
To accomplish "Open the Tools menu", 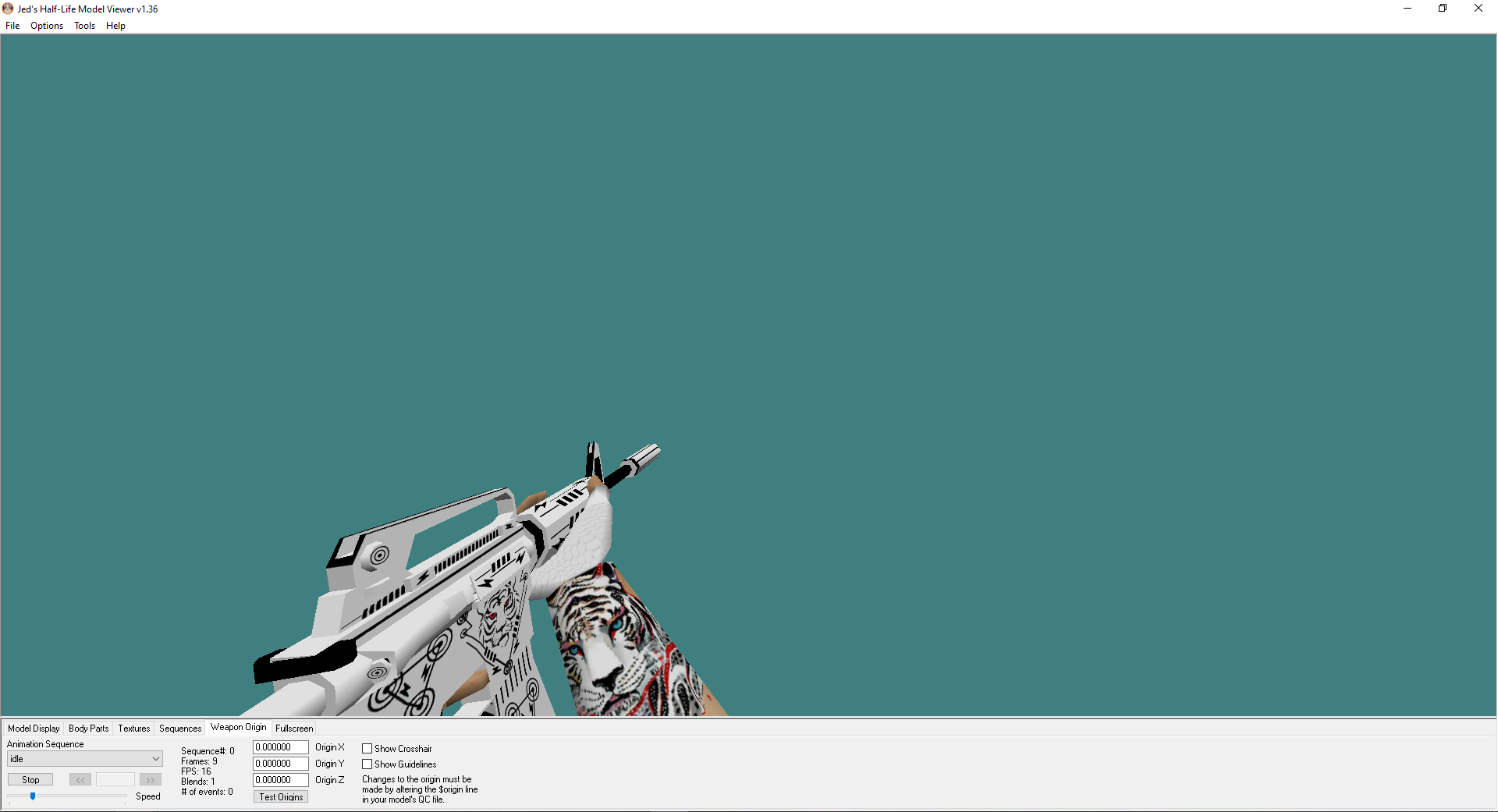I will (84, 26).
